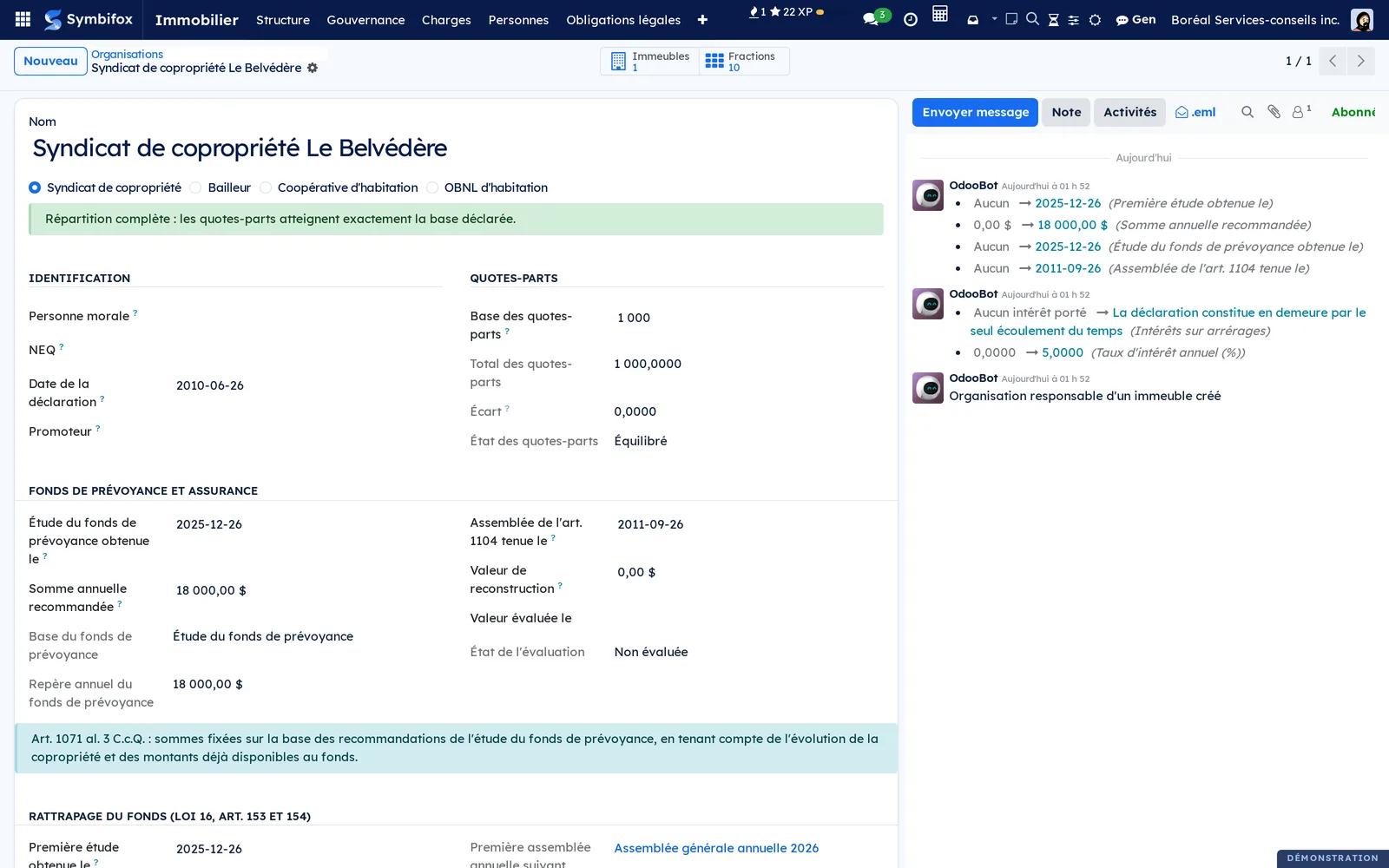Click the Symbifox logo
Screen dimensions: 1389x868
[89, 19]
